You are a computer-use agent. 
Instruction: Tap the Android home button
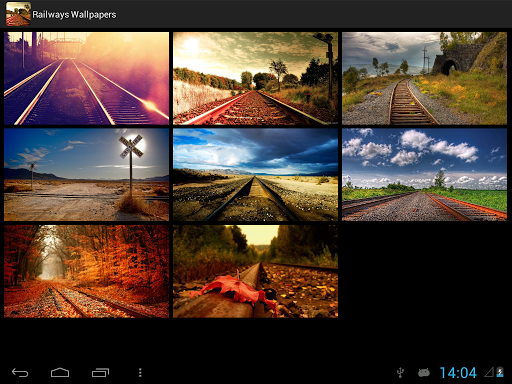coord(60,372)
